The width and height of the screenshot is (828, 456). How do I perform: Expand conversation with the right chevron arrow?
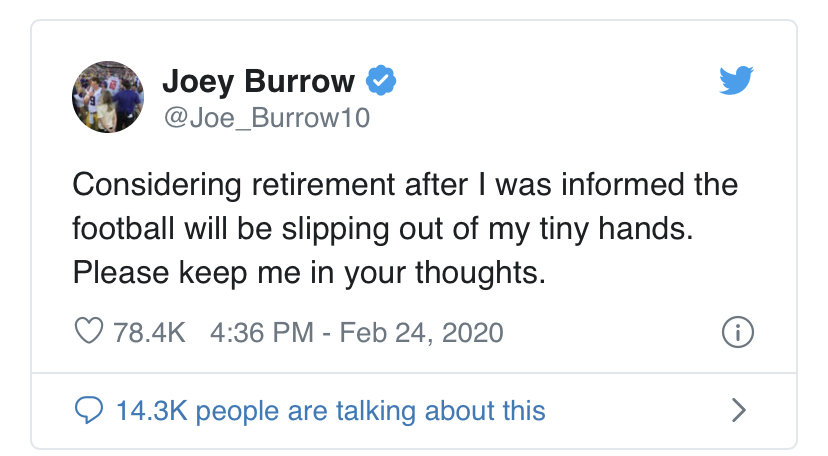[x=739, y=410]
